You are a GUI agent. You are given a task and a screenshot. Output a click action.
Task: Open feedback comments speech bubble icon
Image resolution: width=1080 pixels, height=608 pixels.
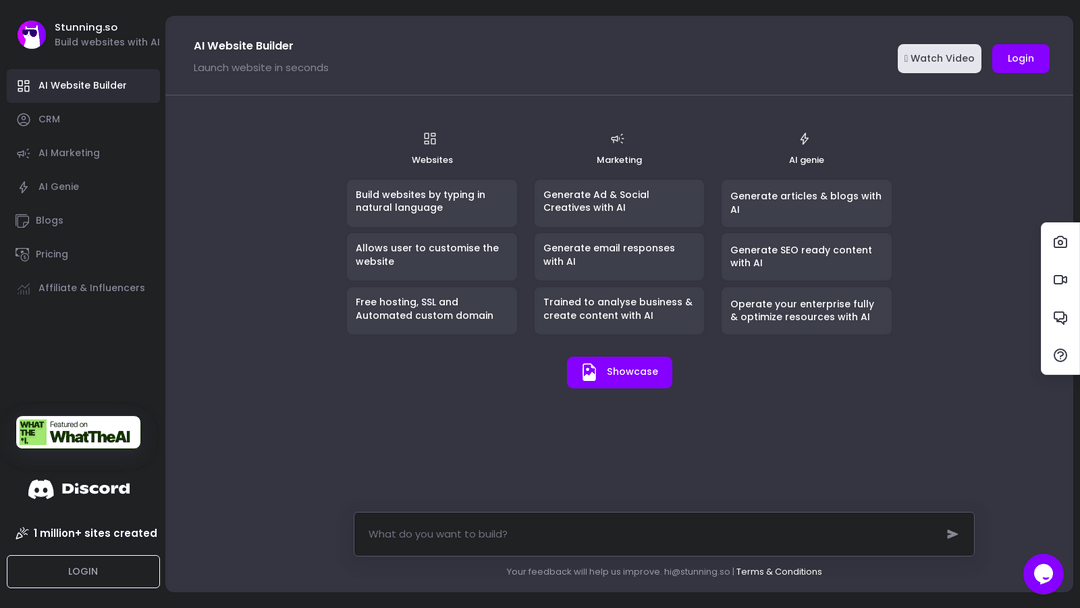point(1060,317)
